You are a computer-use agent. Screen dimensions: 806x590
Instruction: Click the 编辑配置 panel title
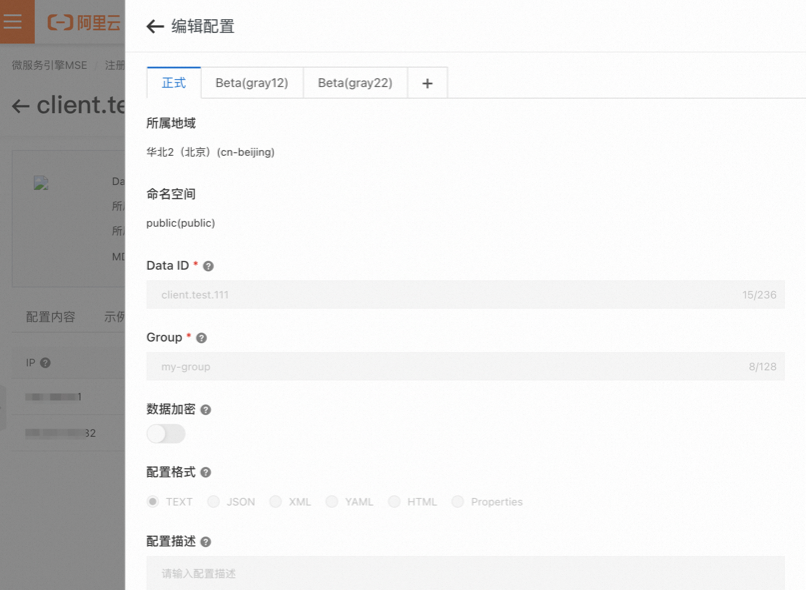203,26
